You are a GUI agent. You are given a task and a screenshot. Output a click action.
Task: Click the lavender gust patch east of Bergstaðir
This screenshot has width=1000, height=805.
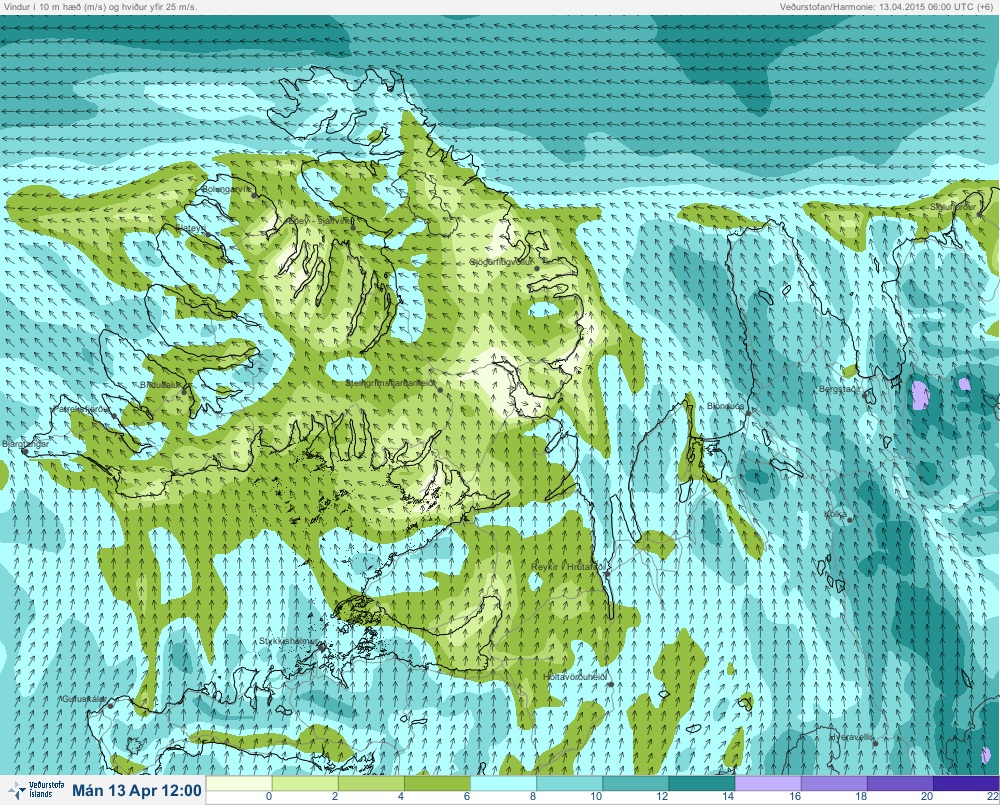point(920,395)
